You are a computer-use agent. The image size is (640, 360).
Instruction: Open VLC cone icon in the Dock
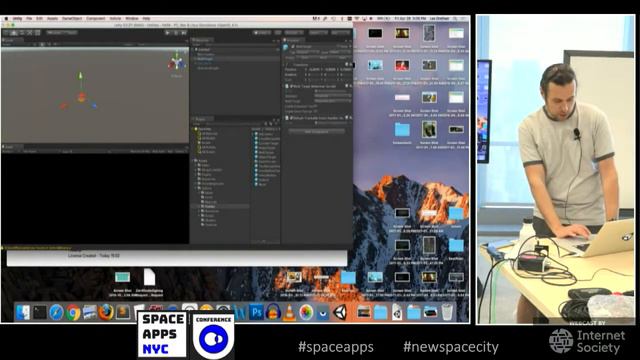[289, 313]
